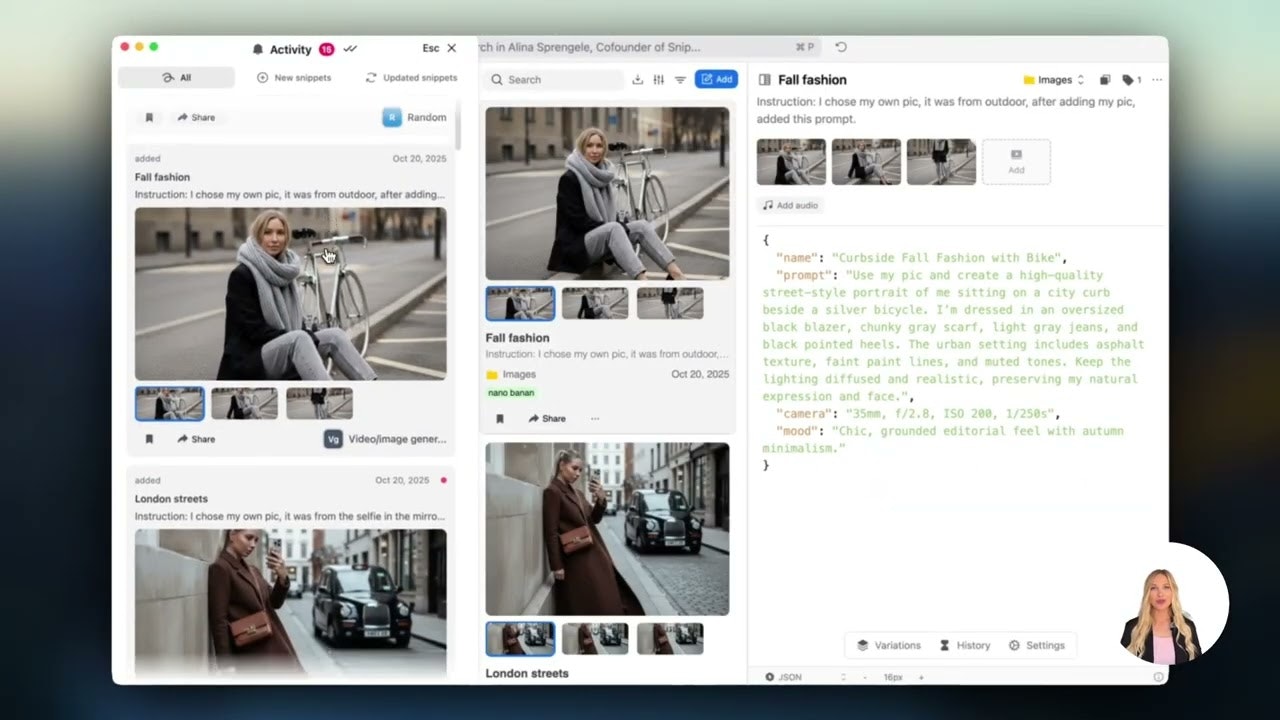Click the Add audio button
Viewport: 1280px width, 720px height.
click(x=790, y=205)
